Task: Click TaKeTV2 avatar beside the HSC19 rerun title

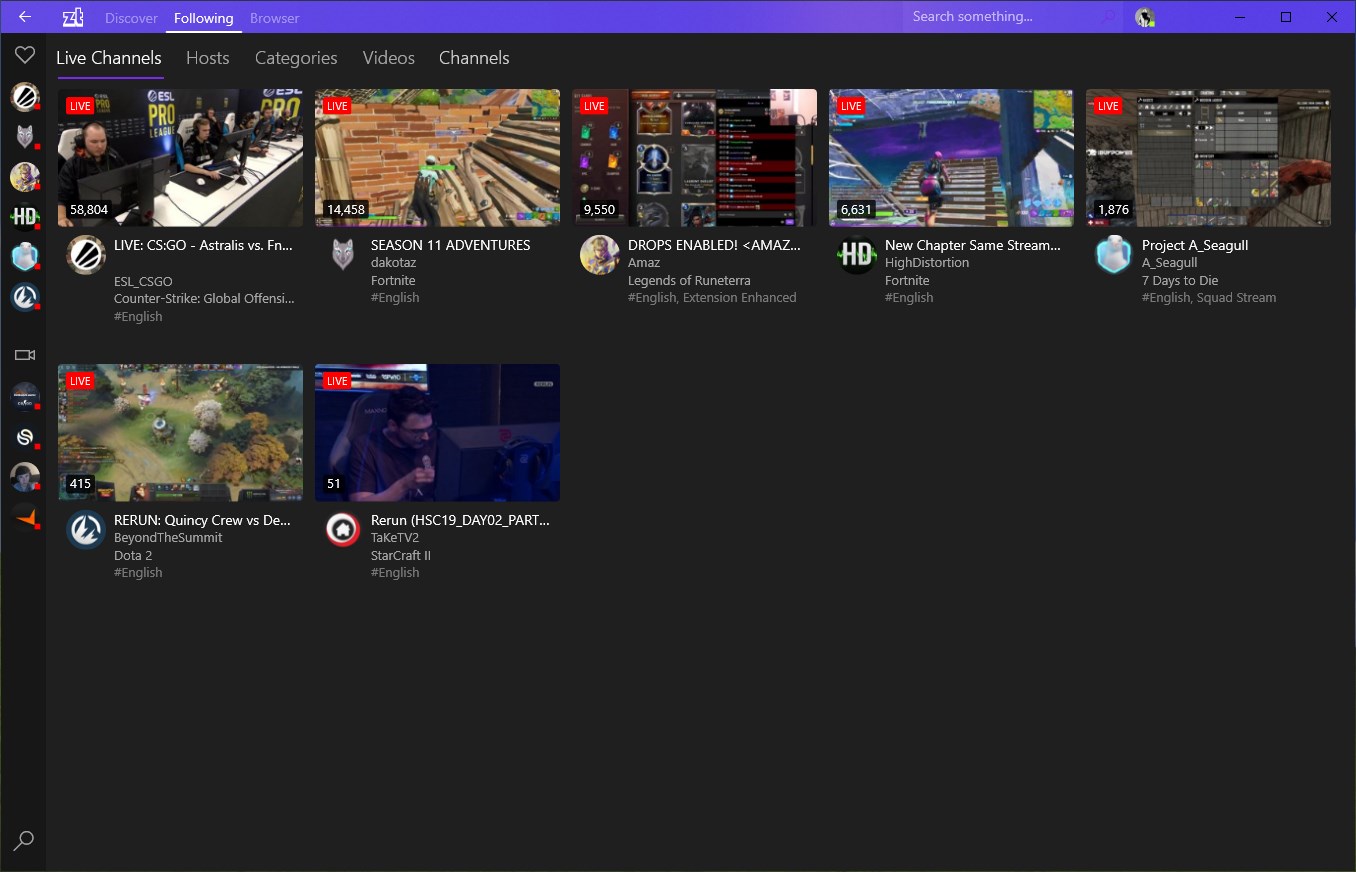Action: pyautogui.click(x=343, y=530)
